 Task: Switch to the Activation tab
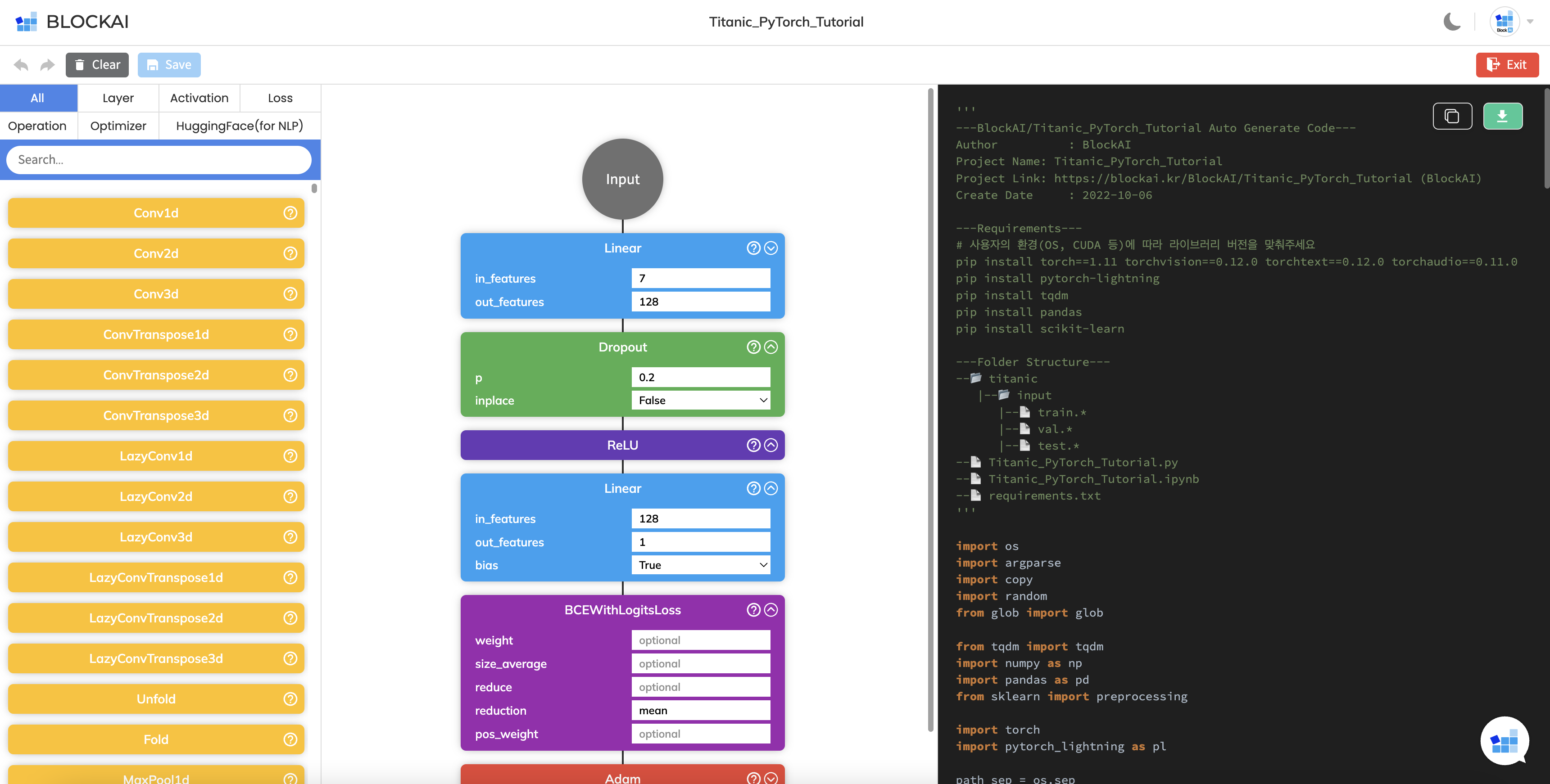[199, 98]
